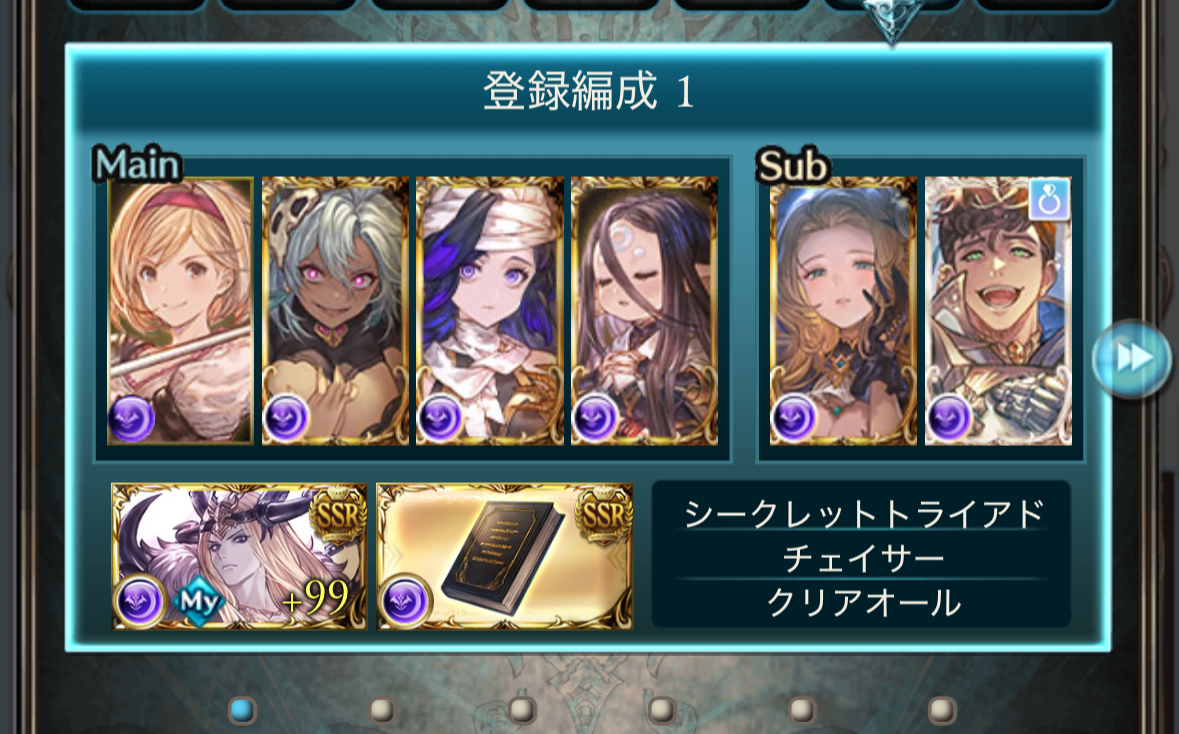Click the dark element icon on summon card
The width and height of the screenshot is (1179, 734).
[140, 601]
